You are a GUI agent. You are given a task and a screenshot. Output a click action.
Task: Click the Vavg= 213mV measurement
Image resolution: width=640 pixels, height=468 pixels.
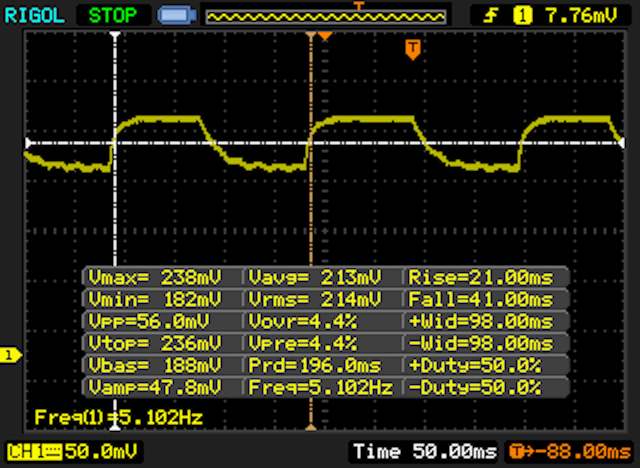click(x=315, y=277)
